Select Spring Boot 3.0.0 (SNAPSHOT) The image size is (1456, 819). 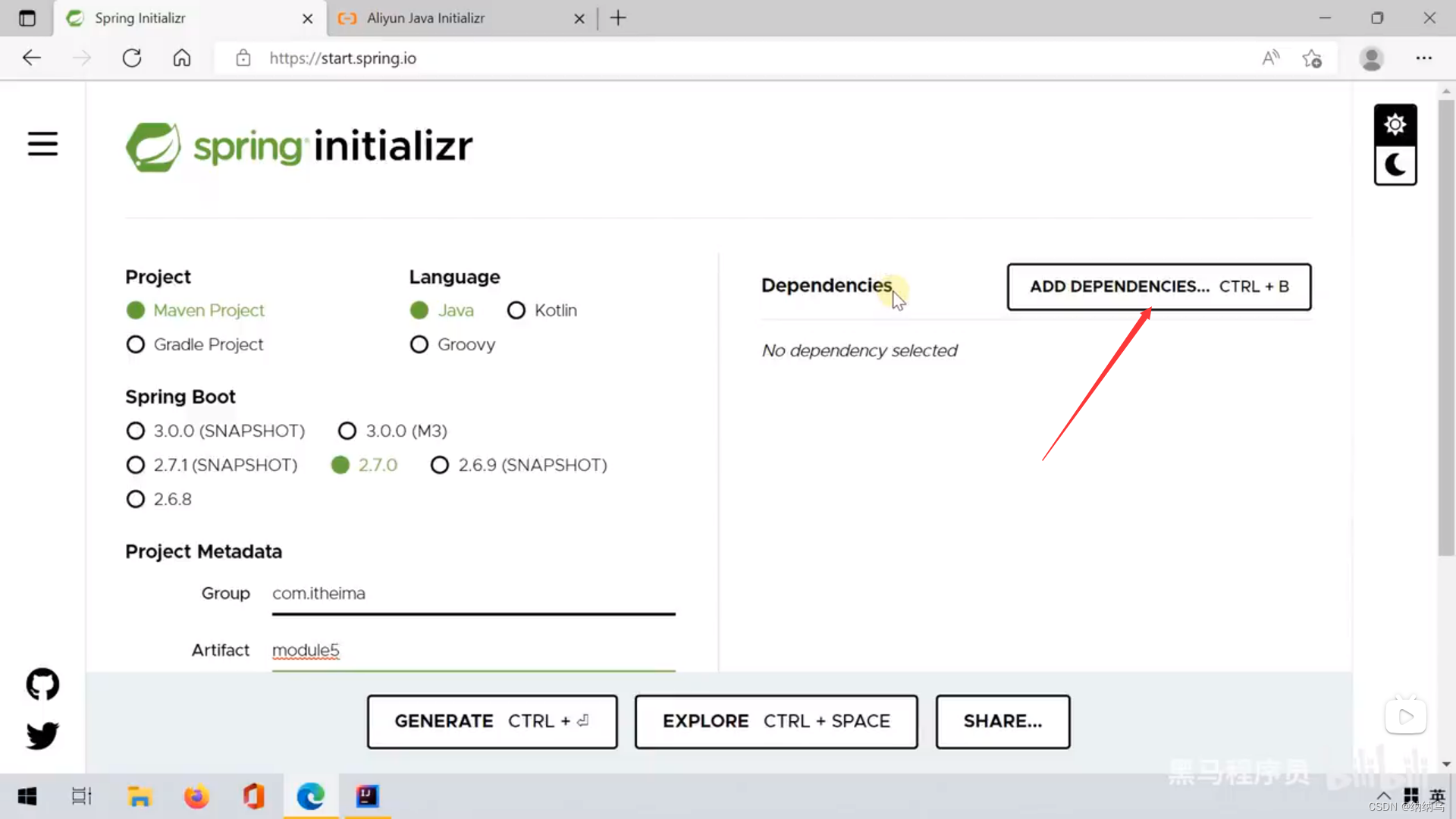(x=215, y=431)
